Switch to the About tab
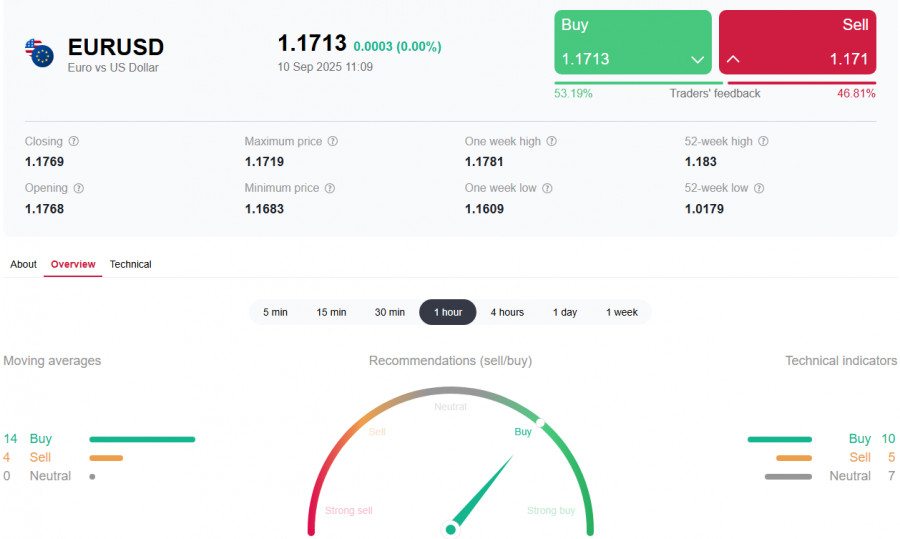 coord(24,264)
